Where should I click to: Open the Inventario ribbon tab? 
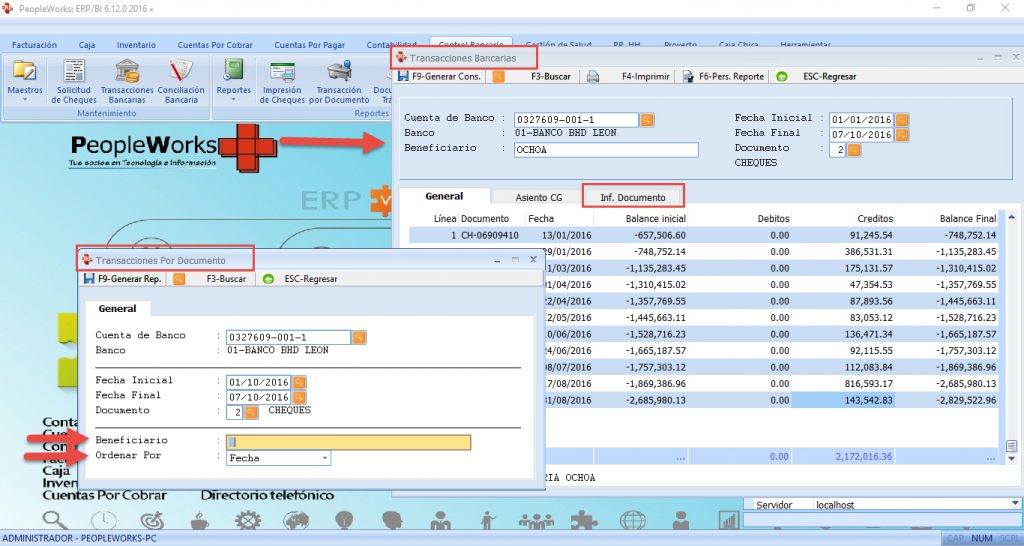(136, 45)
